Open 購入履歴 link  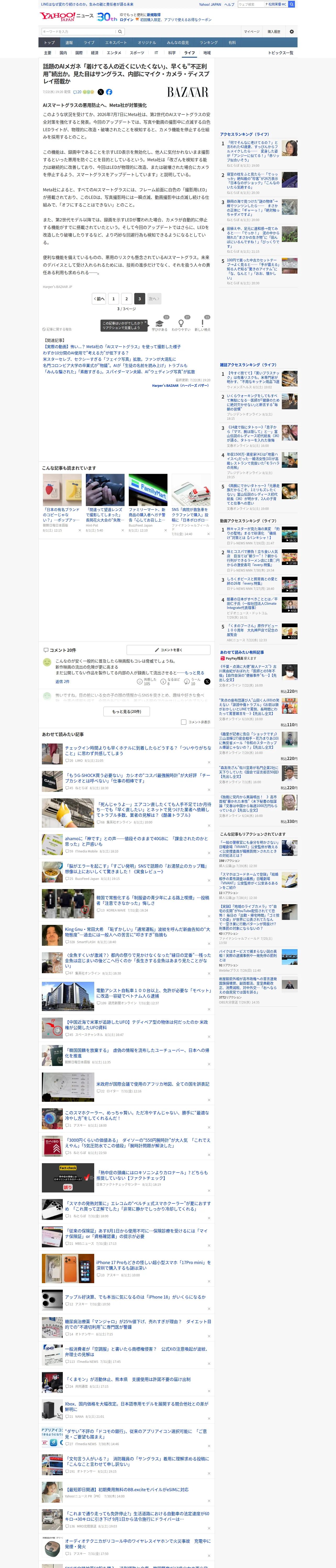pyautogui.click(x=274, y=32)
